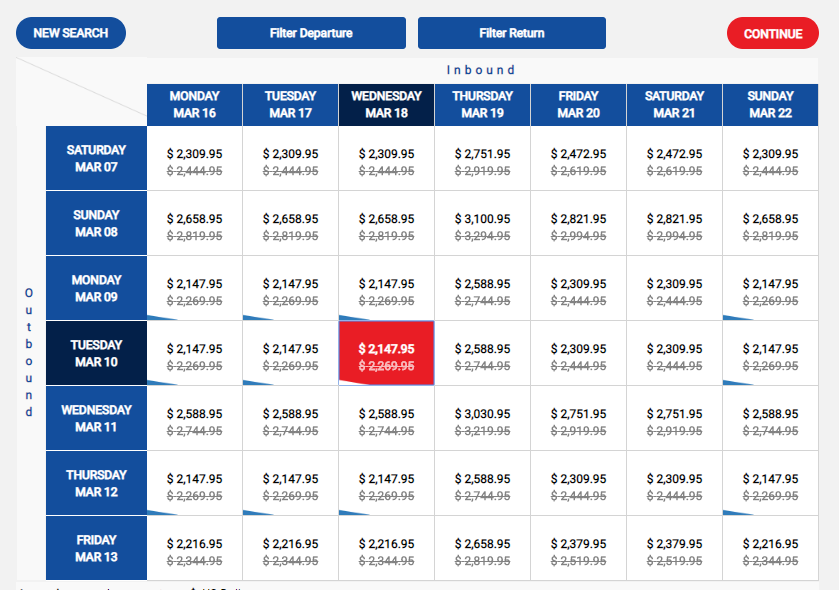
Task: Select inbound column Wednesday Mar 18
Action: click(386, 105)
